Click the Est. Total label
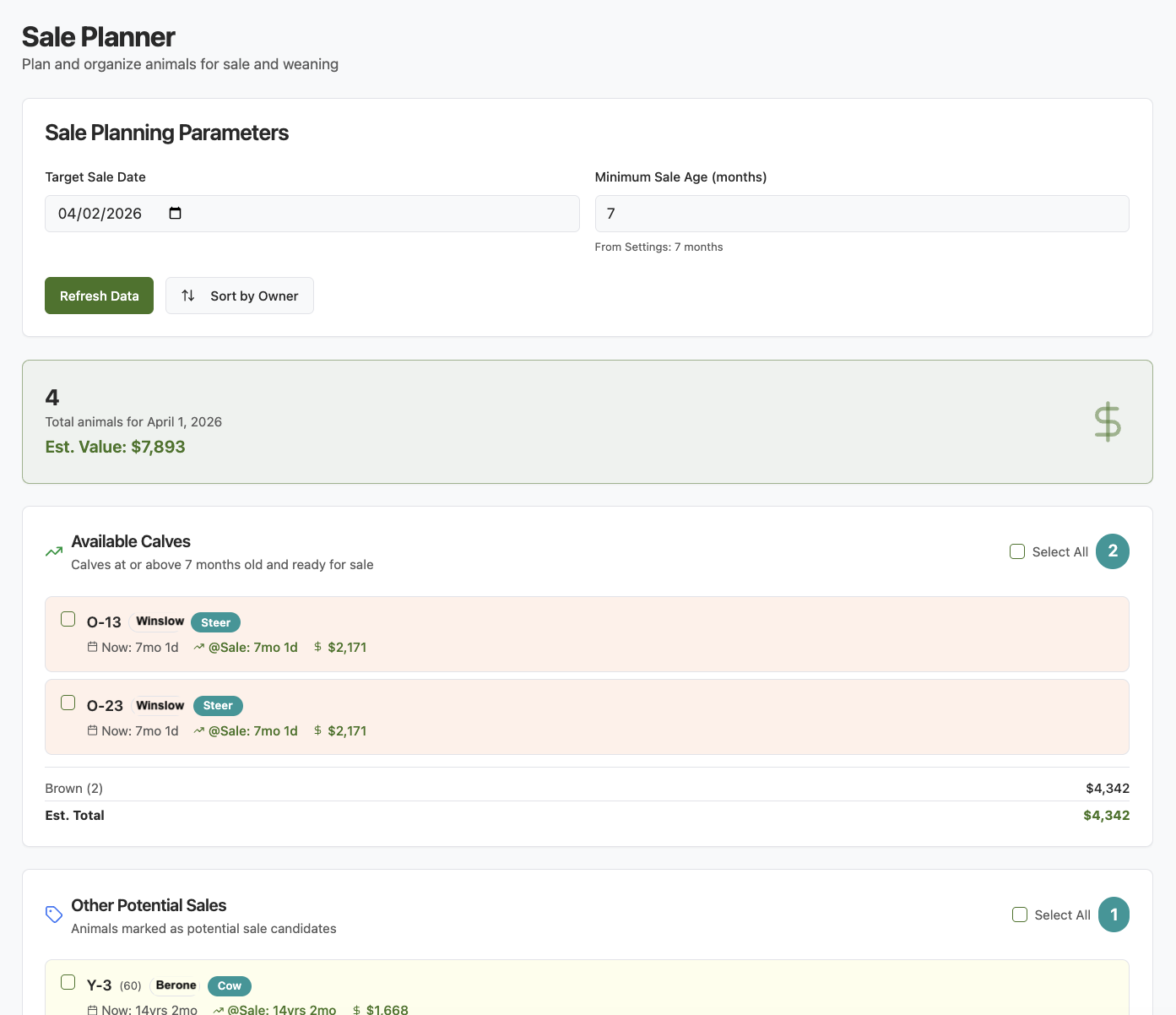The width and height of the screenshot is (1176, 1015). pos(74,815)
